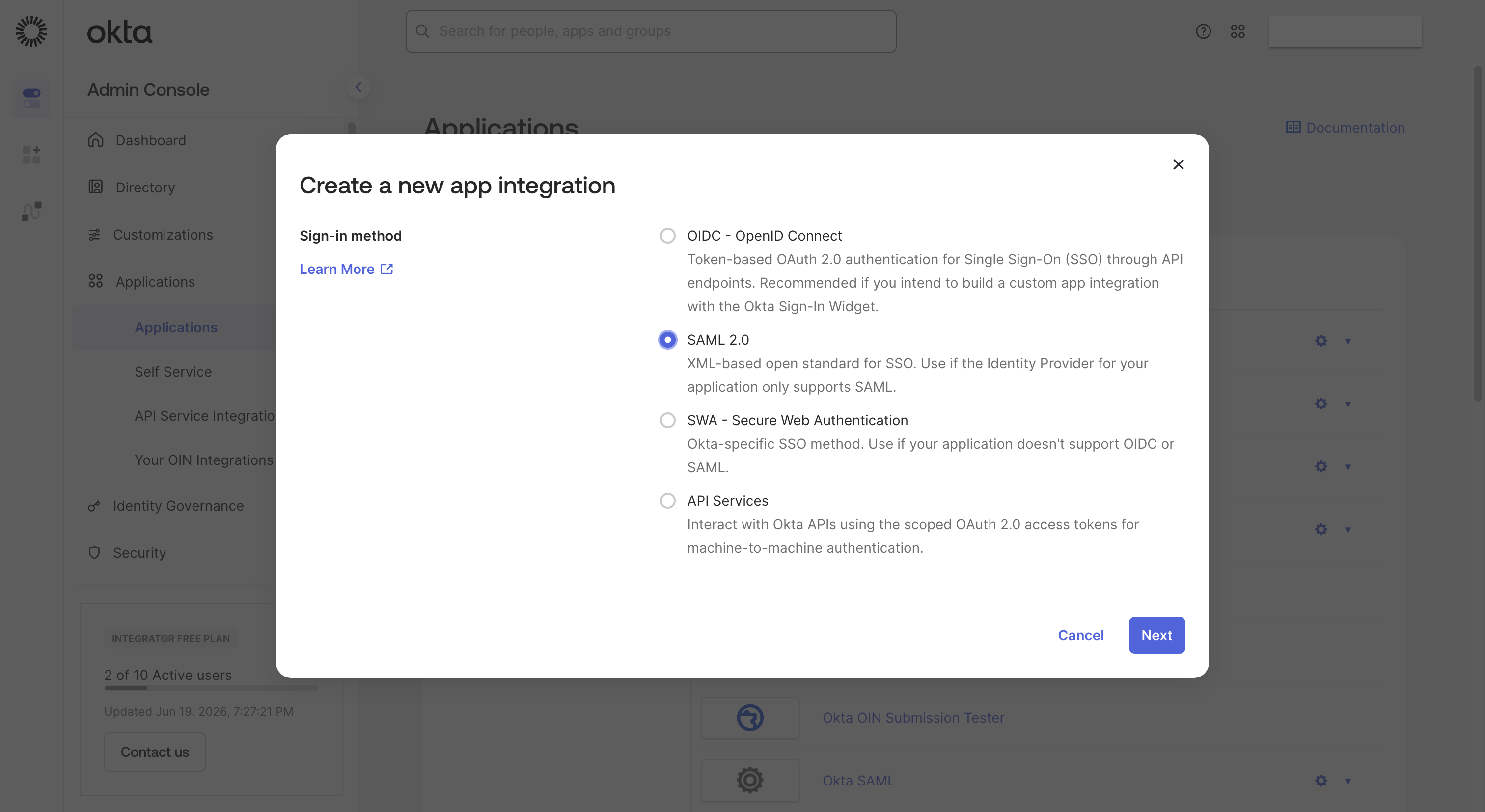Open the Documentation link
The height and width of the screenshot is (812, 1485).
coord(1346,127)
